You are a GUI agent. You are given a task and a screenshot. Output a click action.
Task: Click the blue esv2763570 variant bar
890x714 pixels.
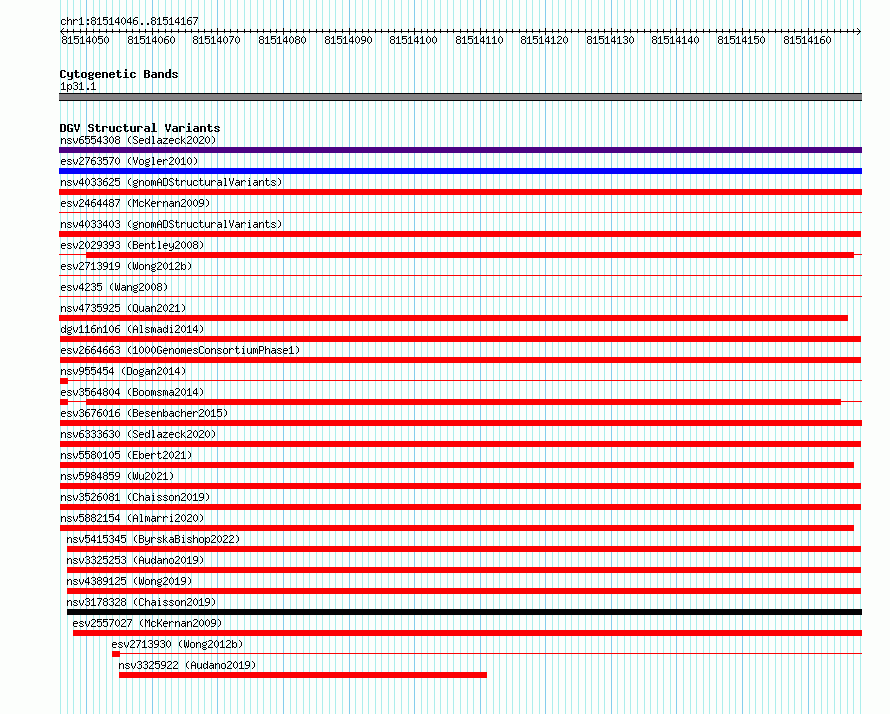[x=460, y=171]
